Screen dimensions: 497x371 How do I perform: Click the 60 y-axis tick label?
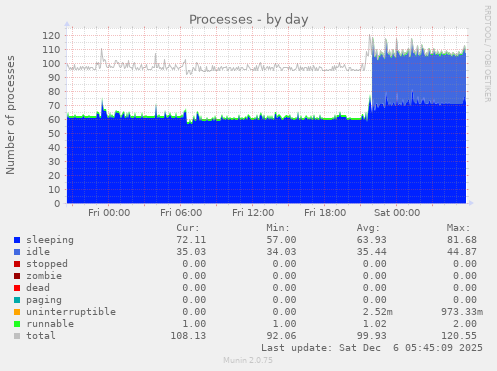tap(54, 120)
